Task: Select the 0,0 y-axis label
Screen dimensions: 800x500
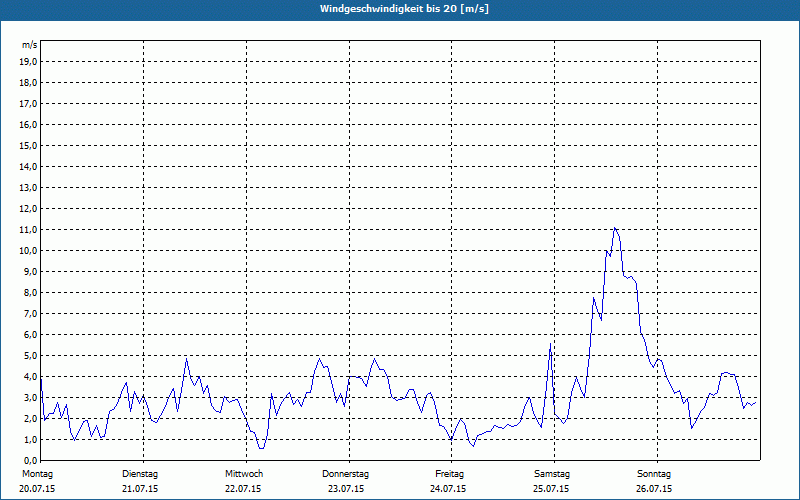Action: click(30, 460)
